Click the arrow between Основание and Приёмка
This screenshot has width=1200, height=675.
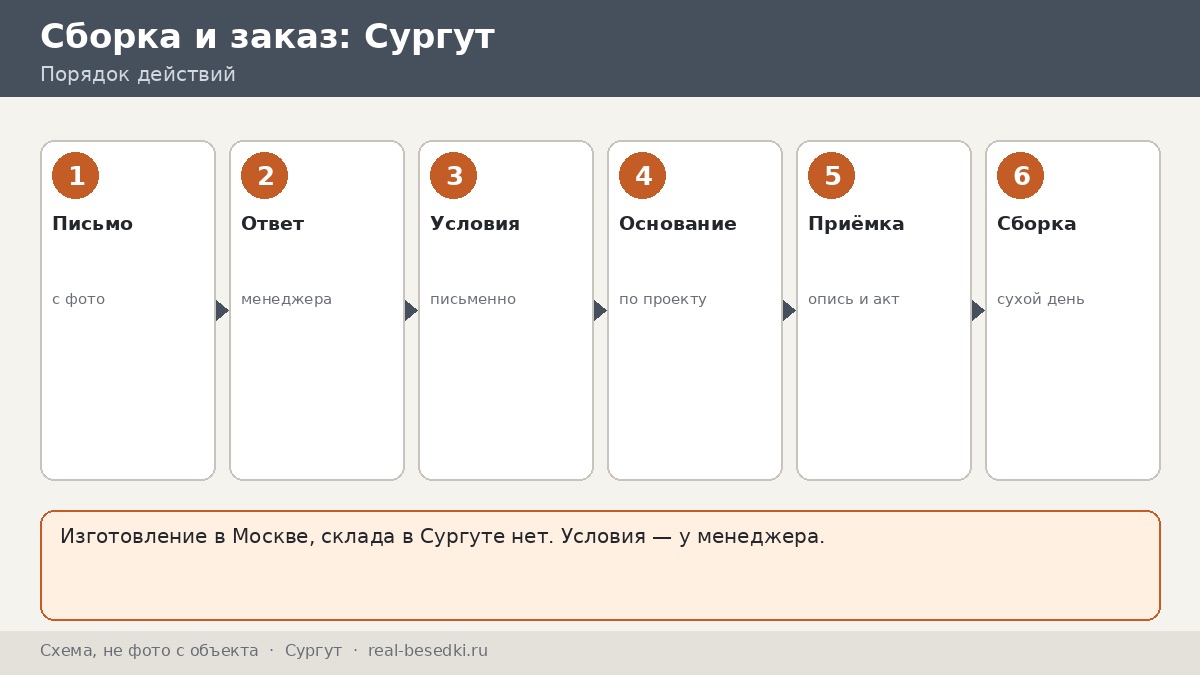[x=789, y=310]
